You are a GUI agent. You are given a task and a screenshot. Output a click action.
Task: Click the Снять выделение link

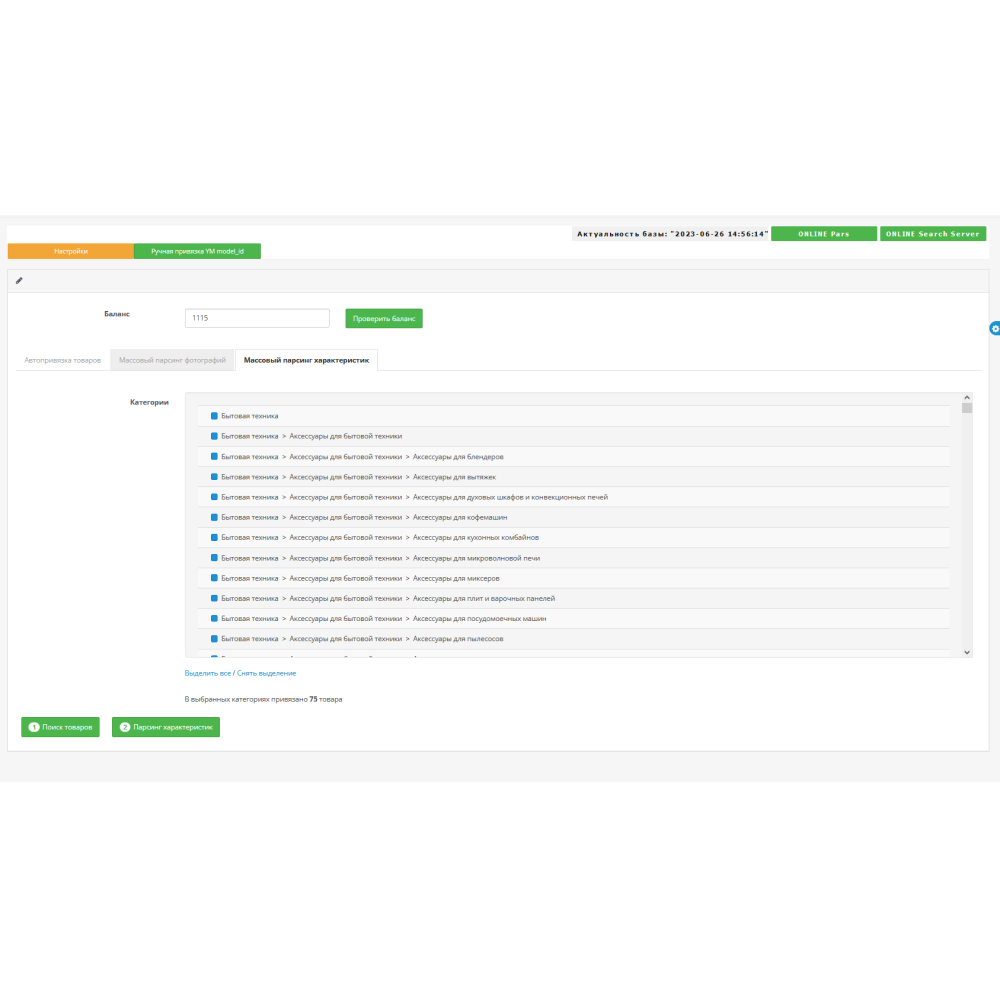pos(266,673)
